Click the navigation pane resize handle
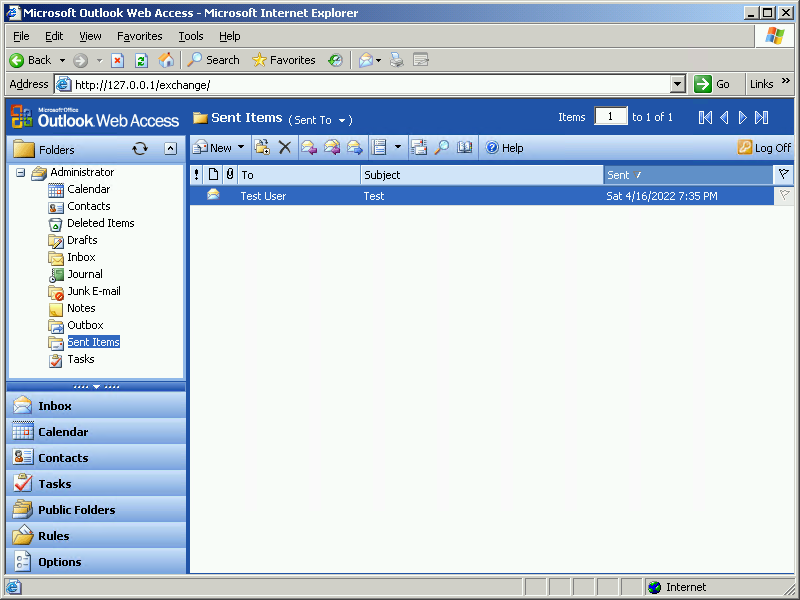Image resolution: width=800 pixels, height=600 pixels. click(x=96, y=386)
